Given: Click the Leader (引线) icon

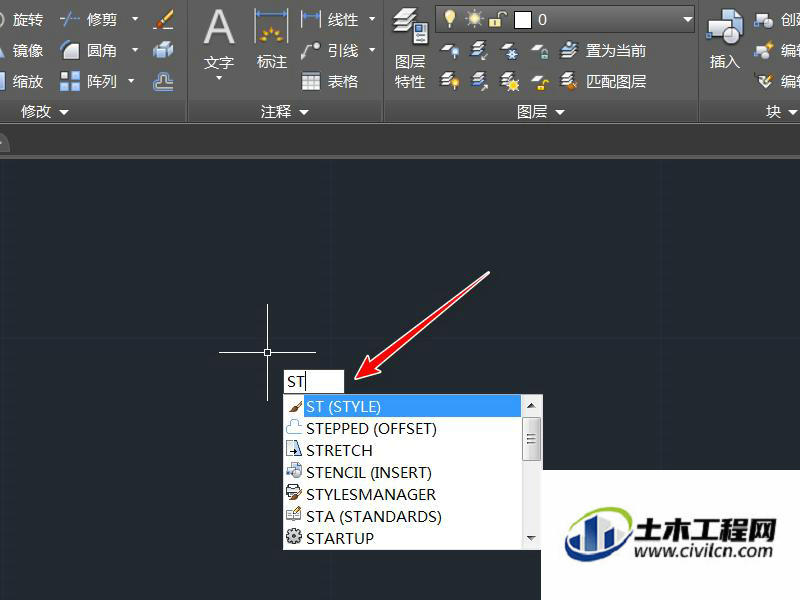Looking at the screenshot, I should 311,51.
